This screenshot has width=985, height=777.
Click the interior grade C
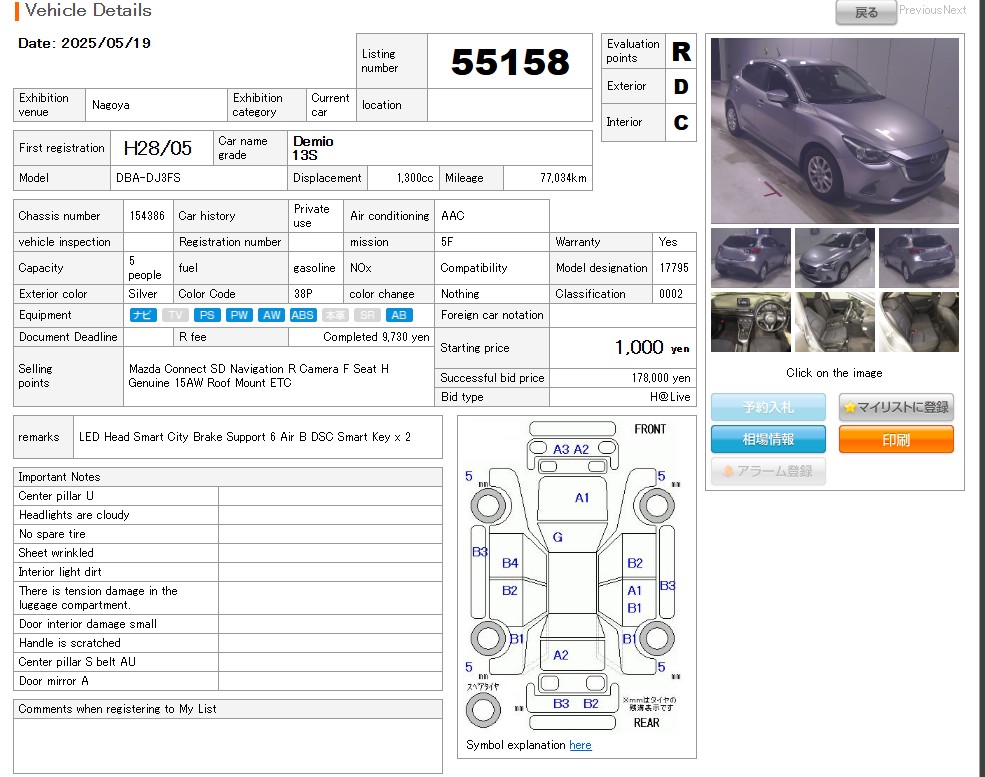(681, 122)
